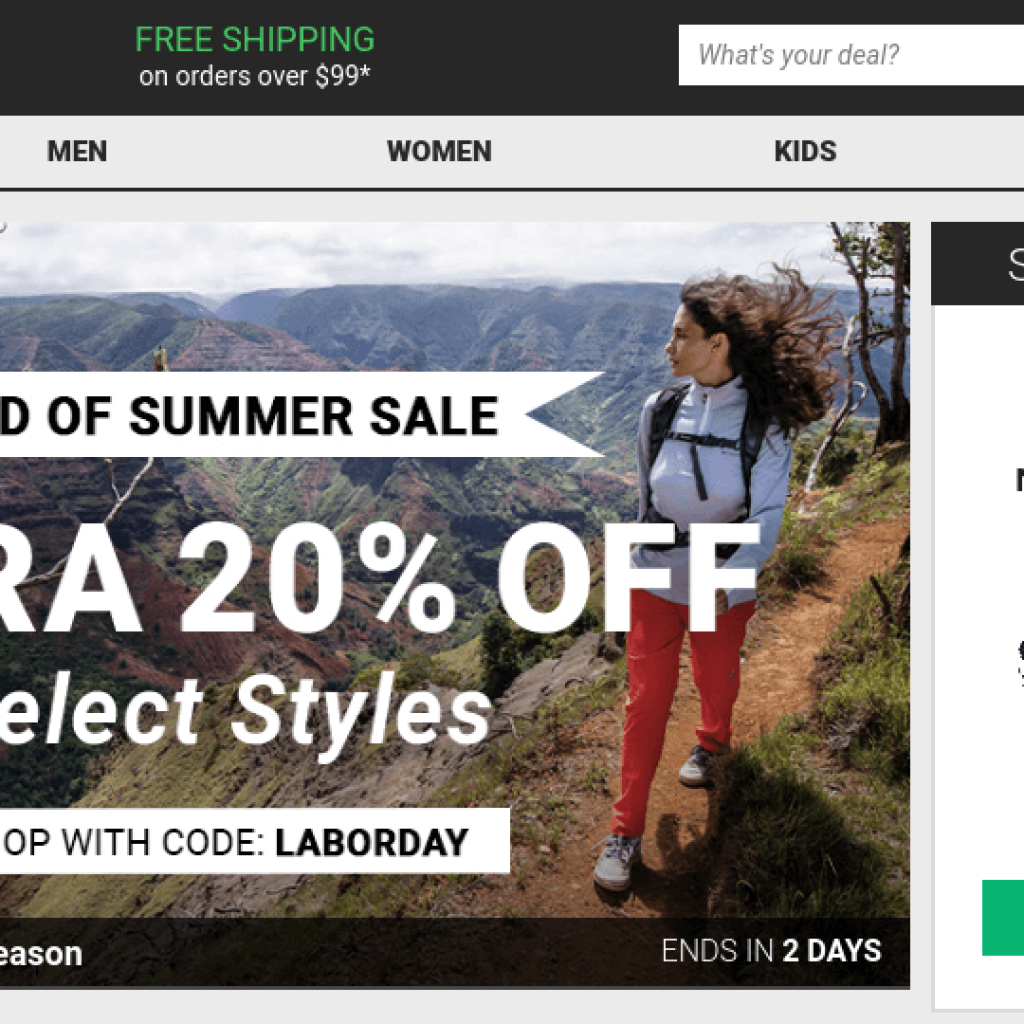Open the MEN navigation menu
Screen dimensions: 1024x1024
77,152
